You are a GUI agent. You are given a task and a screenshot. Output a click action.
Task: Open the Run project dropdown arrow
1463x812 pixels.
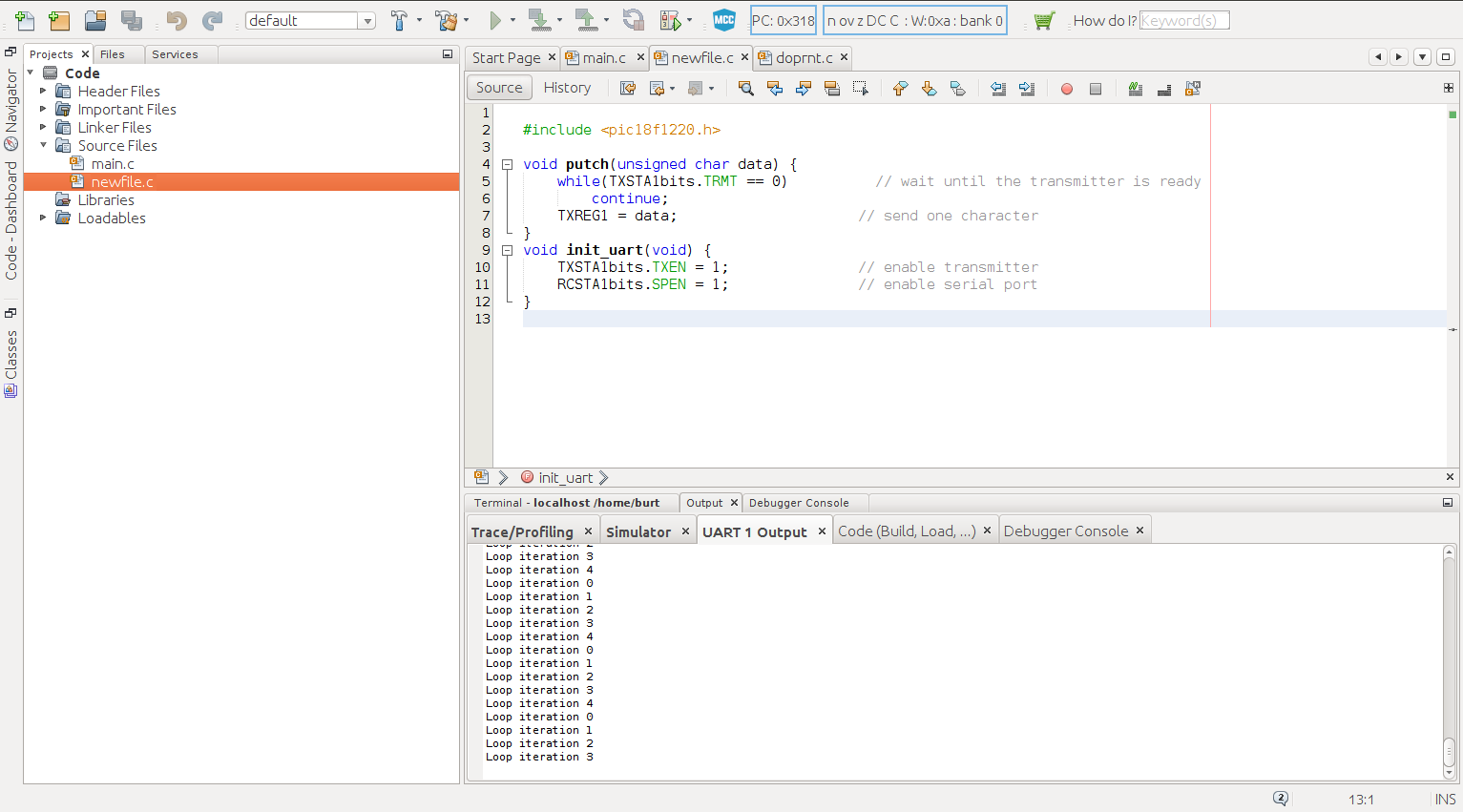512,20
